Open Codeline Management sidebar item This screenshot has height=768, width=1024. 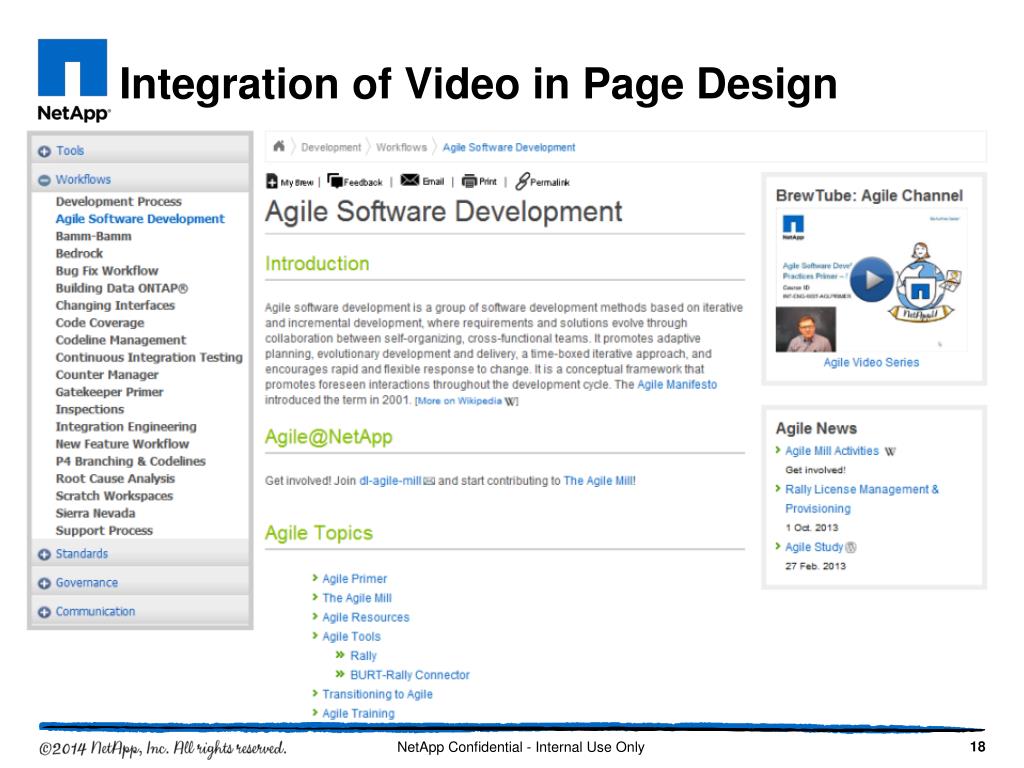(x=120, y=340)
